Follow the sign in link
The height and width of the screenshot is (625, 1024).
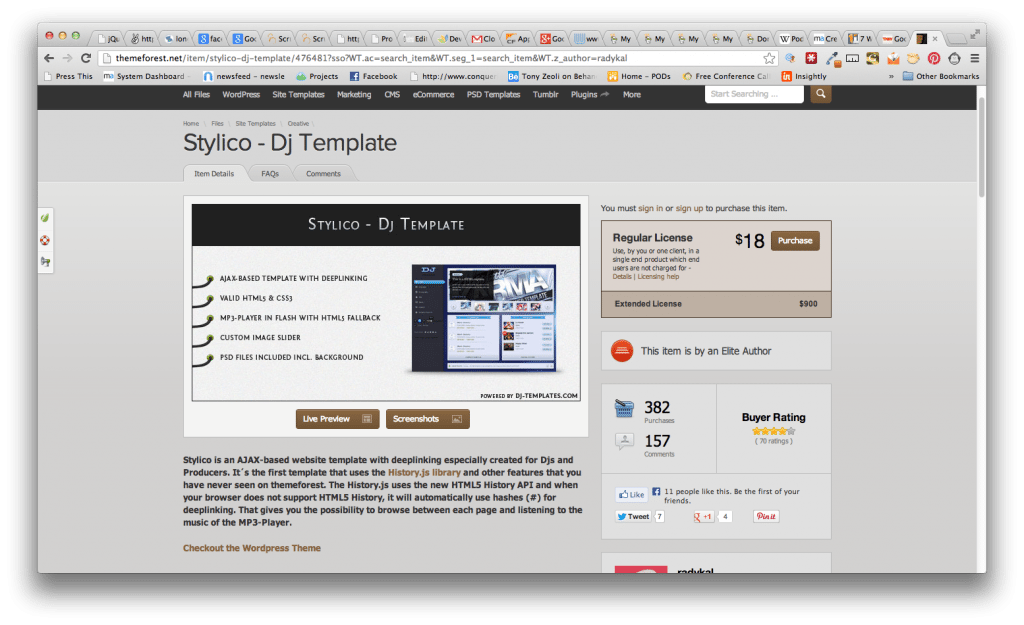click(x=650, y=208)
